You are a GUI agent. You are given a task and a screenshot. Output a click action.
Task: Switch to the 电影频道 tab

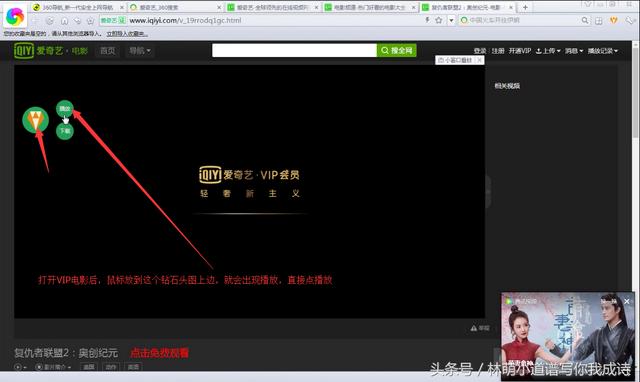369,7
